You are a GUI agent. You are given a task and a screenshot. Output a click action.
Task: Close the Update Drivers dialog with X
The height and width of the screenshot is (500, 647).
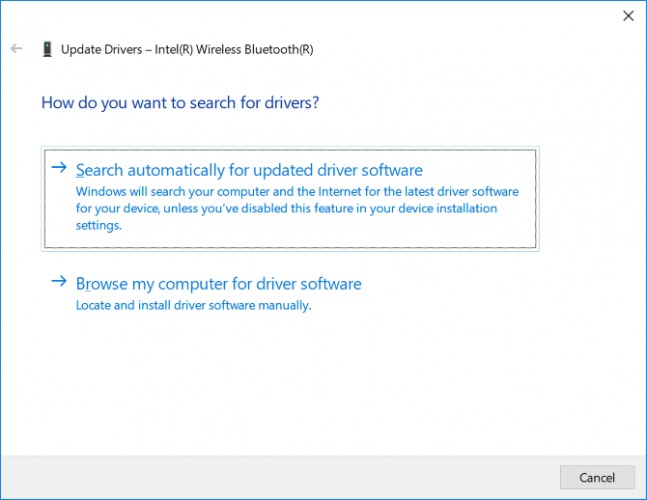click(x=628, y=16)
